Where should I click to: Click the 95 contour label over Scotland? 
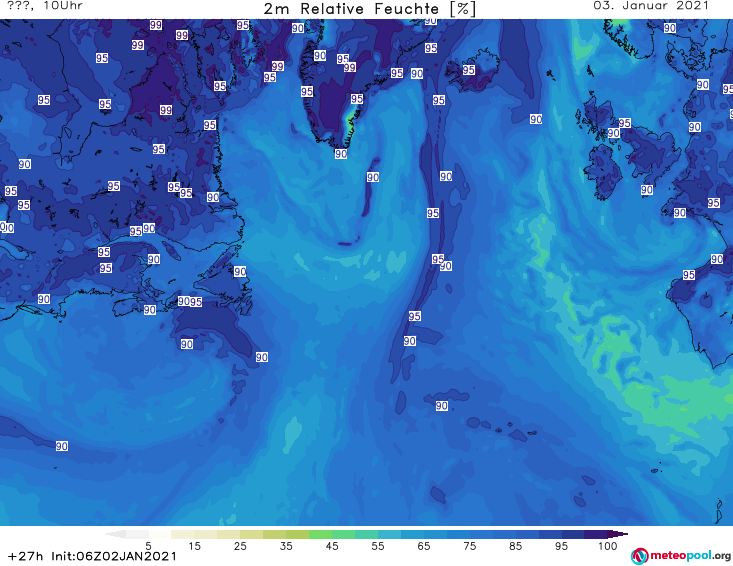(x=625, y=123)
